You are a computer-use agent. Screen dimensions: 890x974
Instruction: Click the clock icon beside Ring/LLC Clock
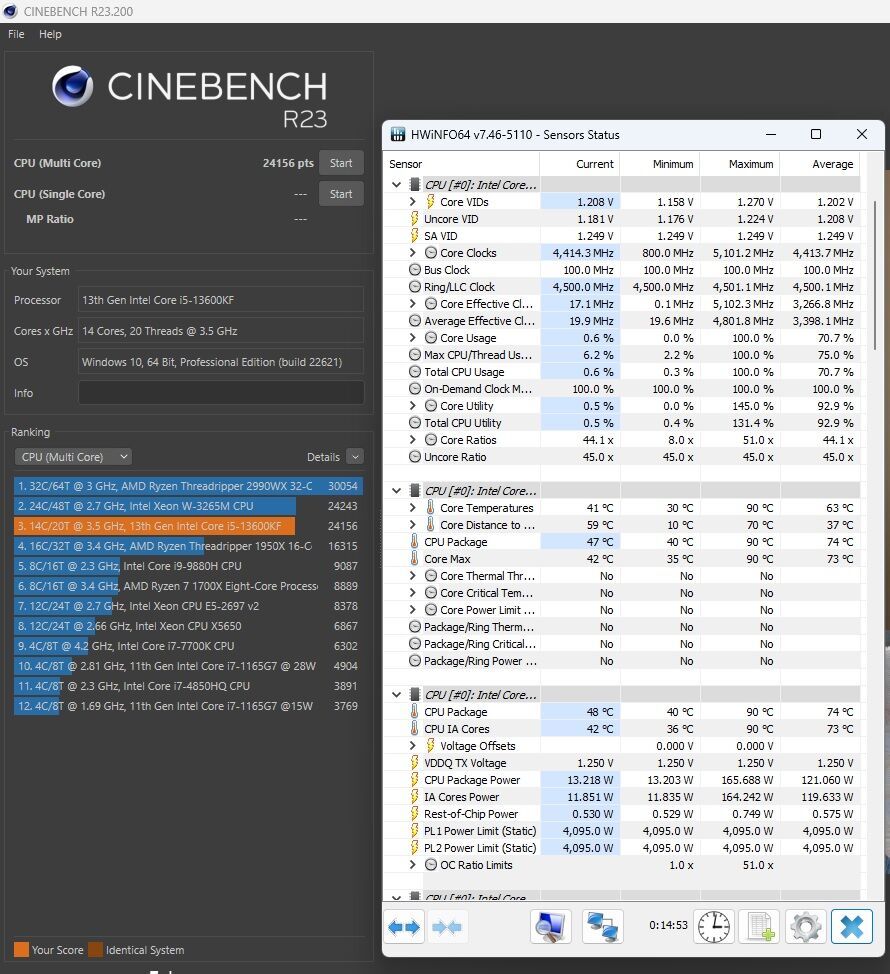pyautogui.click(x=415, y=286)
